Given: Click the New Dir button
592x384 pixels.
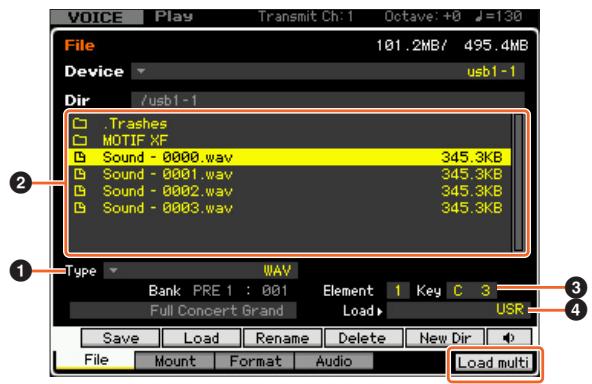Looking at the screenshot, I should tap(445, 338).
